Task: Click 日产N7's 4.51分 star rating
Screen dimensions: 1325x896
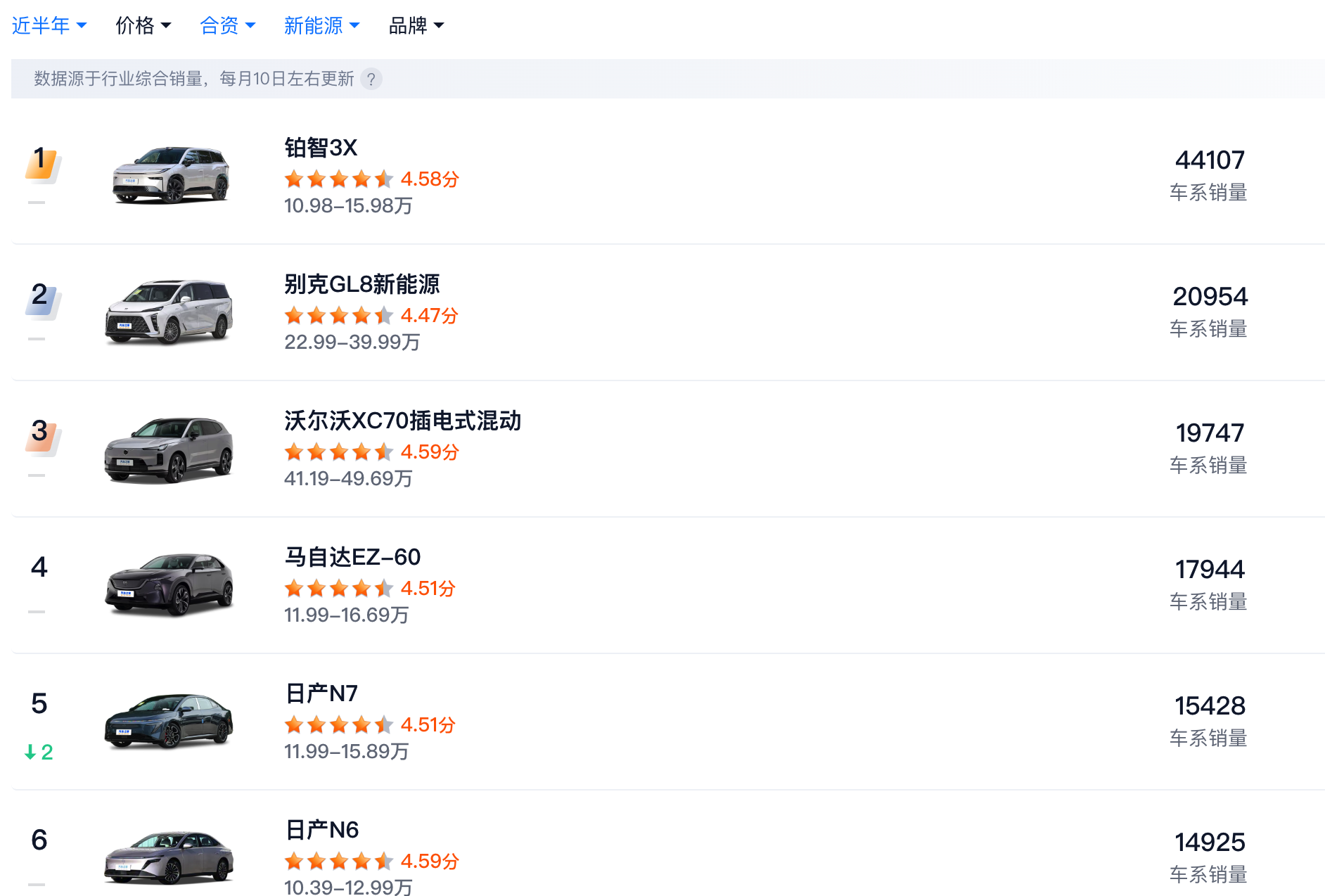Action: [x=370, y=724]
